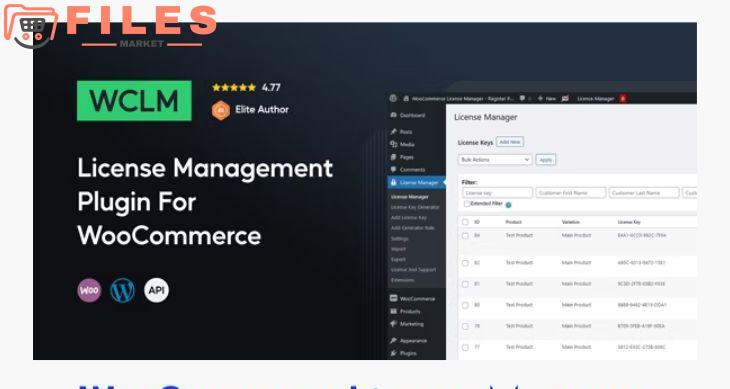Open License Manager in the sidebar menu
730x389 pixels.
pyautogui.click(x=416, y=182)
